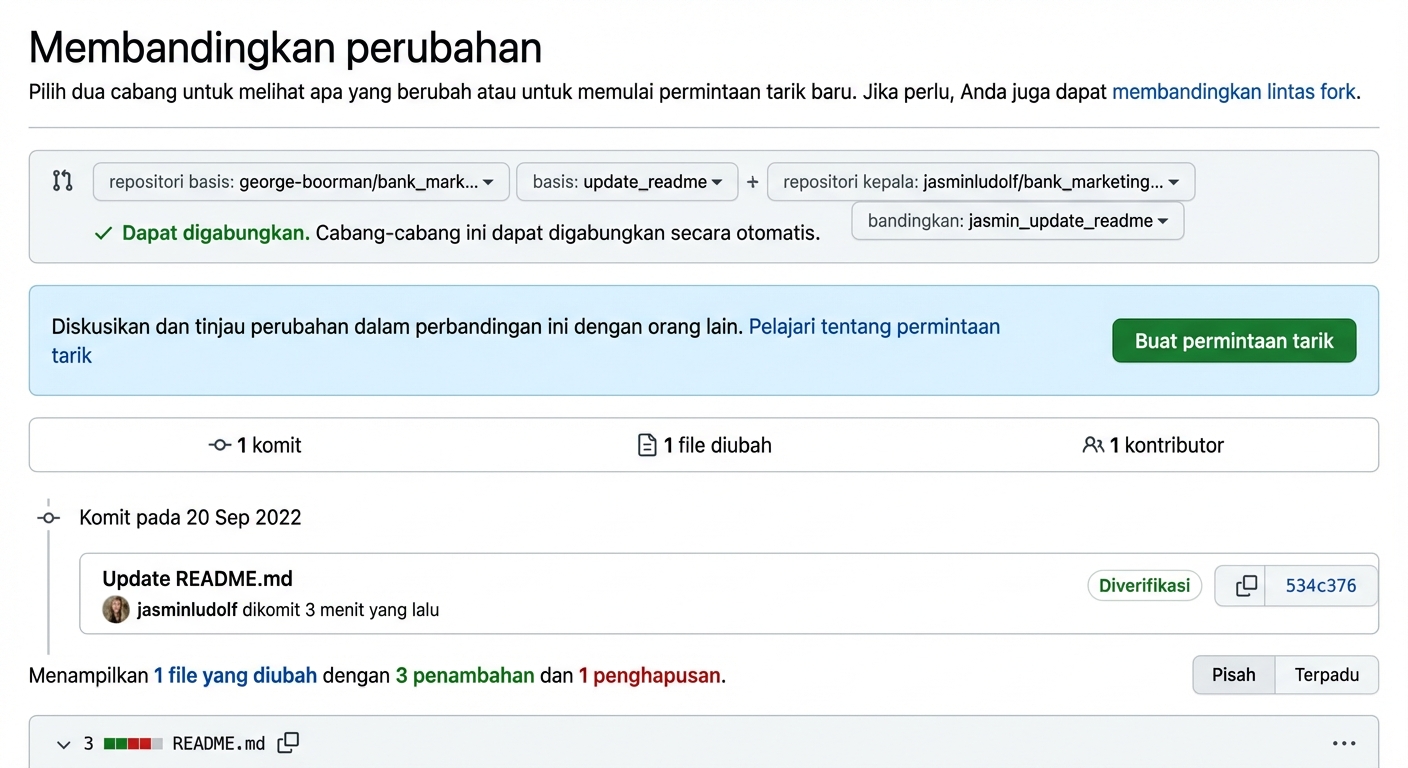Open the jasminludolf author link
Viewport: 1408px width, 768px height.
(x=187, y=610)
